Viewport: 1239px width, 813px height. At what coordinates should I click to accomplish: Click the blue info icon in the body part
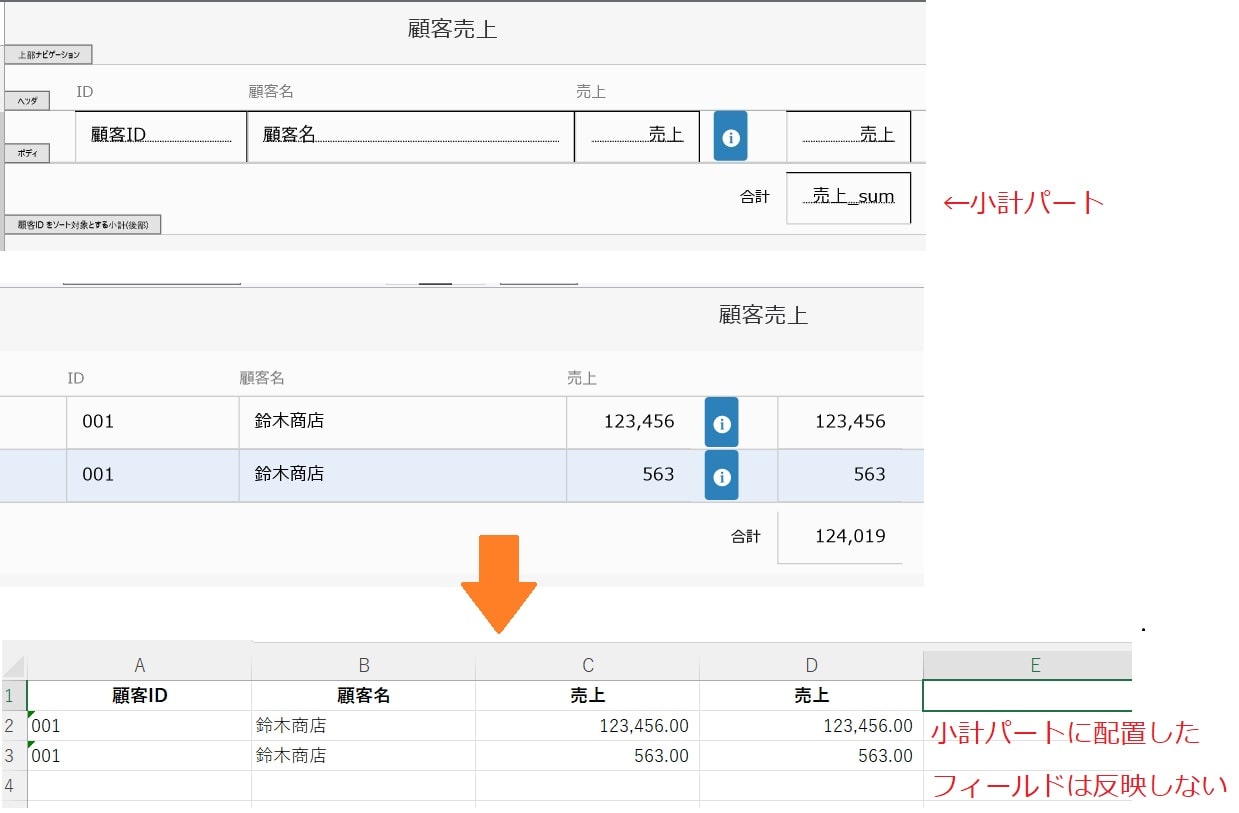pyautogui.click(x=729, y=136)
